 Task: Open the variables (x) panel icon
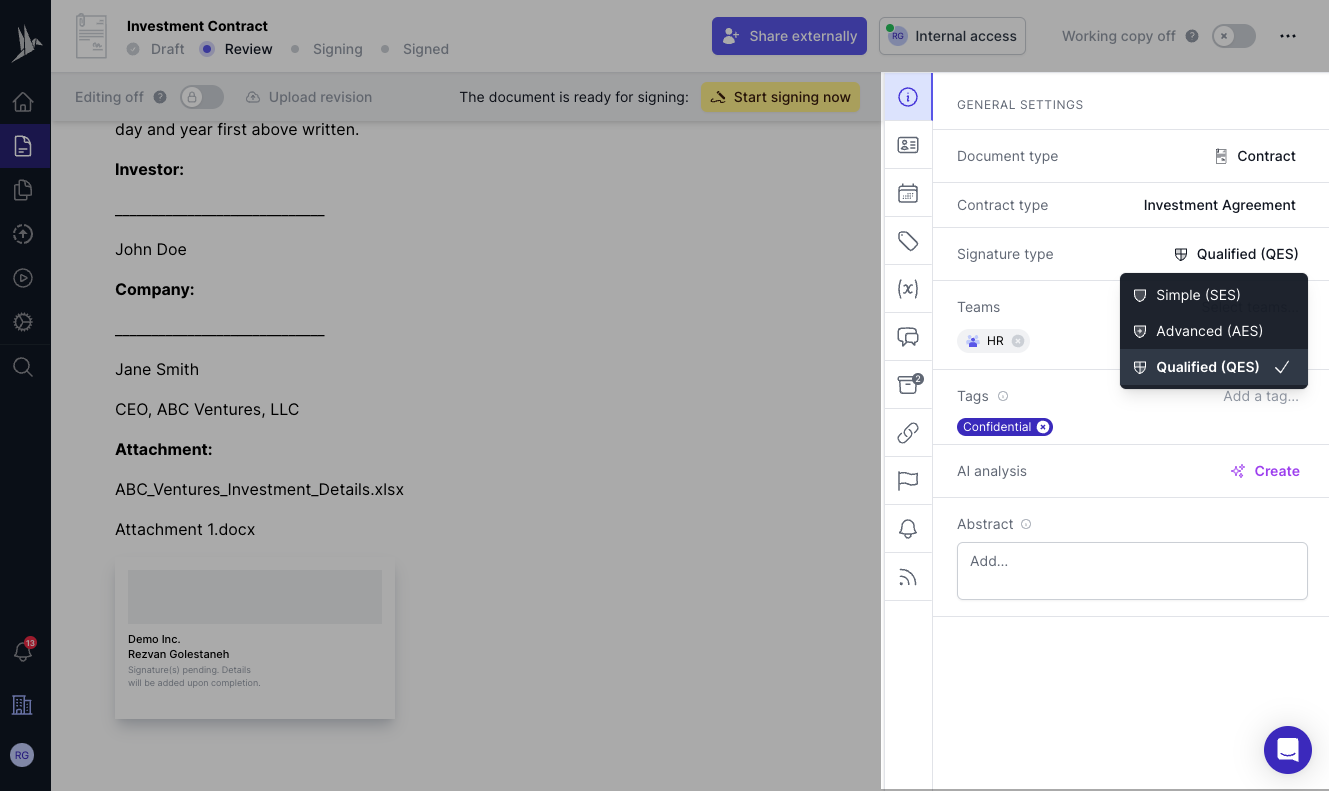pos(908,289)
